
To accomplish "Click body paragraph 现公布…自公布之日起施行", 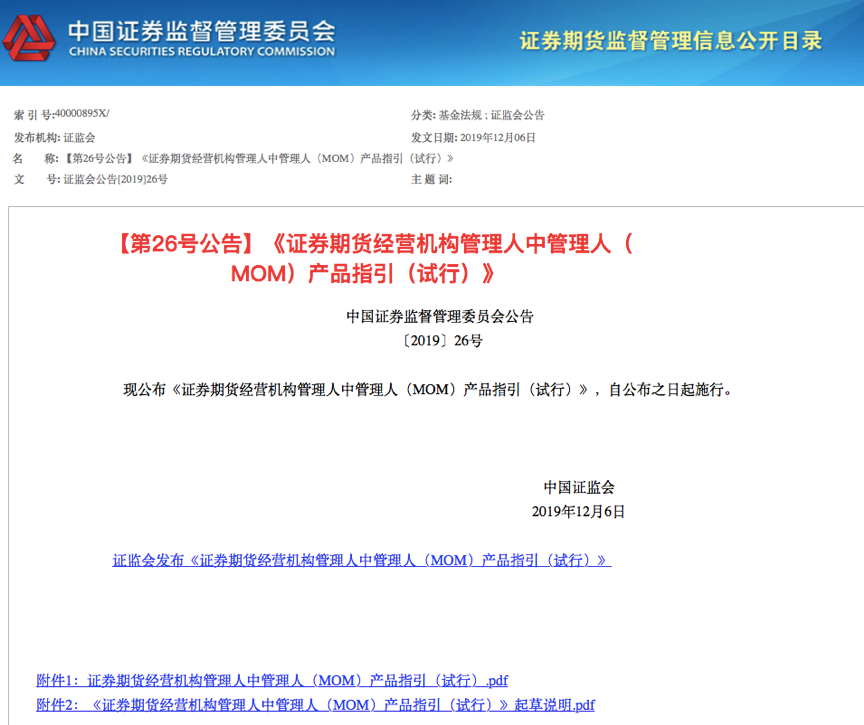I will tap(428, 389).
